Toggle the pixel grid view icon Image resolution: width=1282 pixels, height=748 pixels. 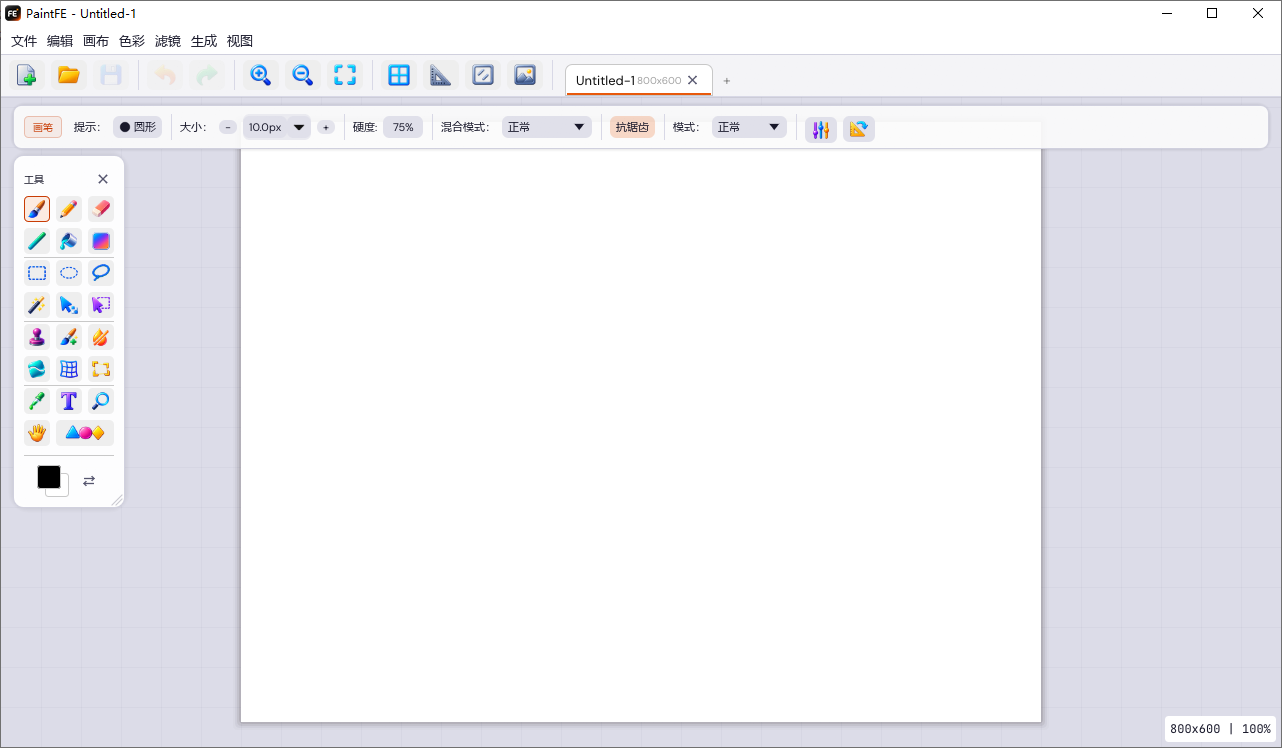point(399,75)
